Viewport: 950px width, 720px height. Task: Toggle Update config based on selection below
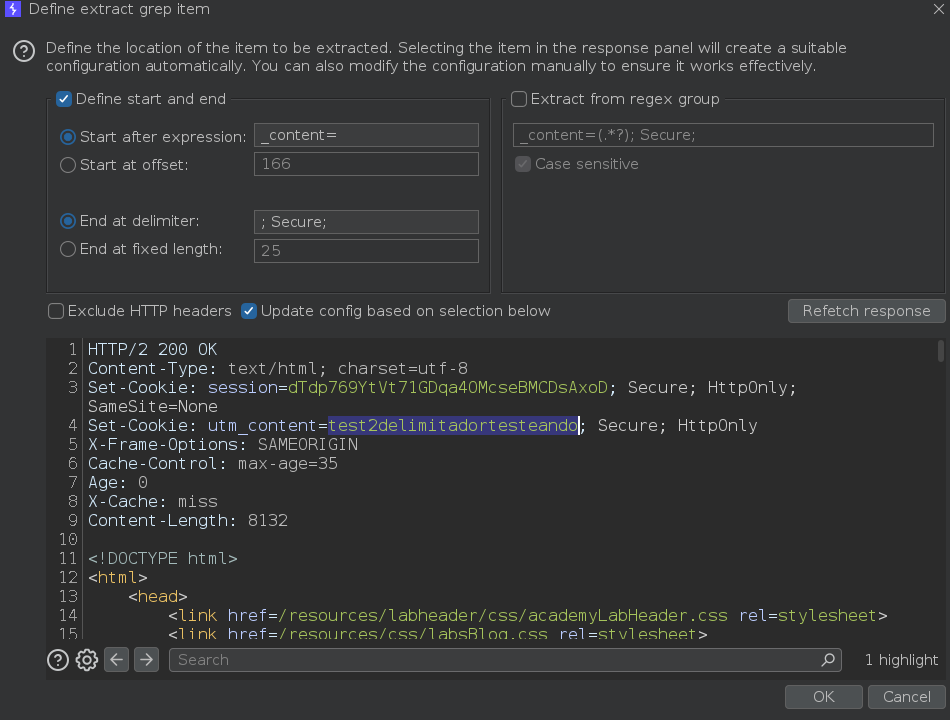pyautogui.click(x=249, y=311)
